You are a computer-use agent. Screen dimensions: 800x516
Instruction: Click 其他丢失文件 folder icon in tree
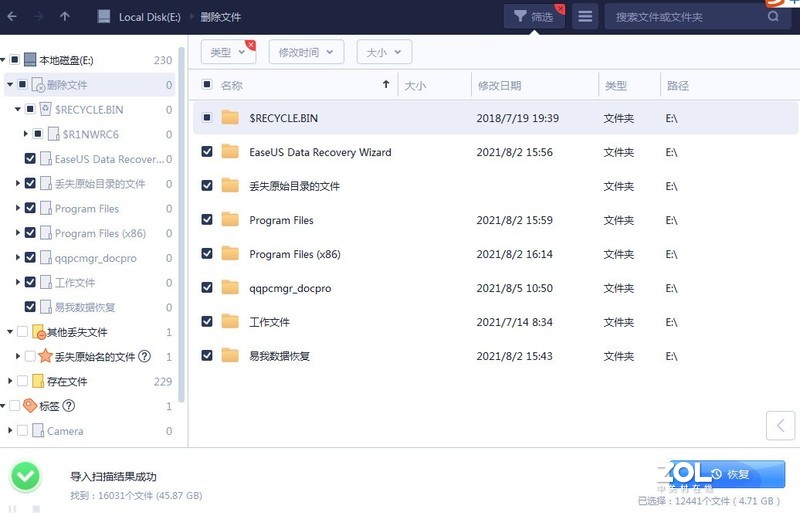pyautogui.click(x=39, y=332)
